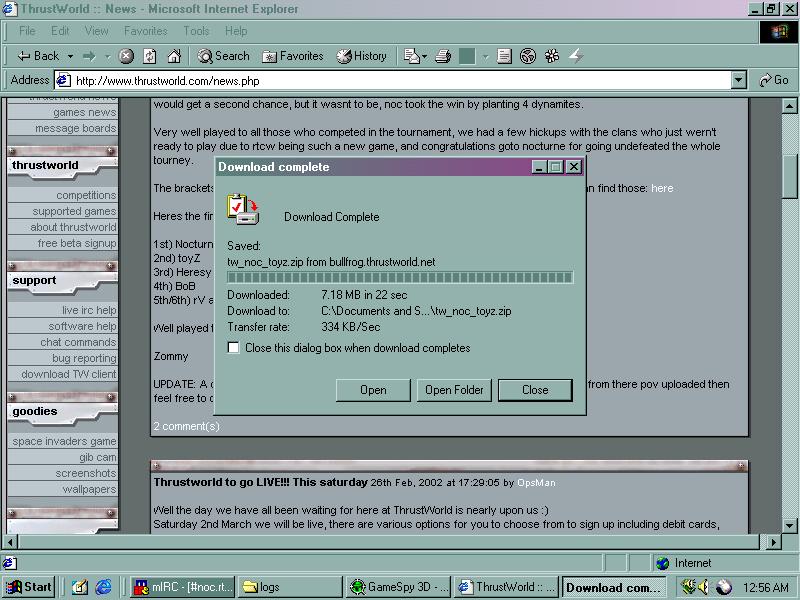Open the 'competitions' sidebar link
Screen dimensions: 800x600
coord(86,195)
